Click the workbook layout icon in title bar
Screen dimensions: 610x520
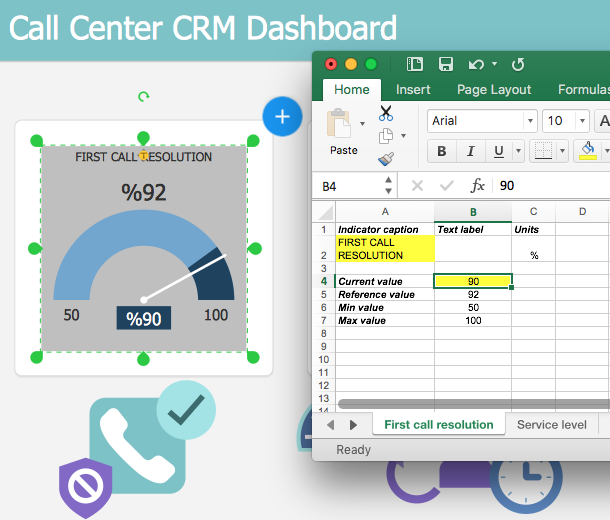pos(415,64)
